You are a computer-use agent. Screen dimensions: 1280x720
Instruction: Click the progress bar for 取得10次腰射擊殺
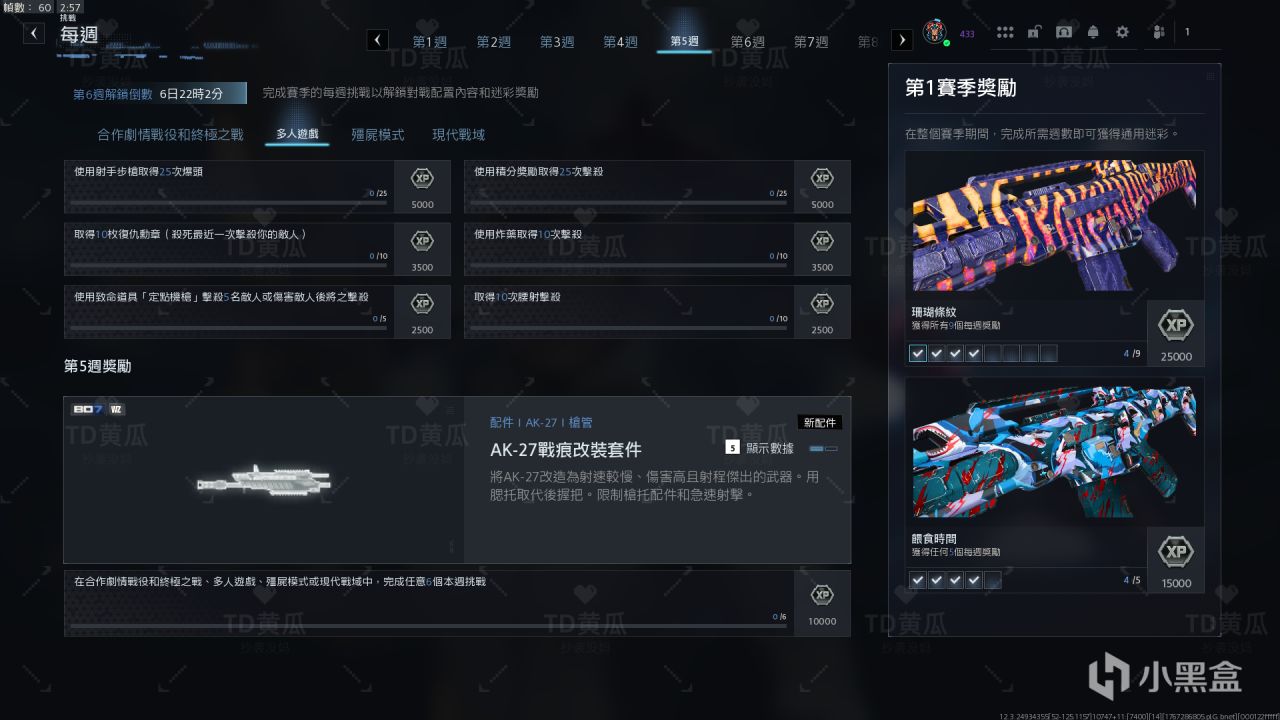(629, 327)
